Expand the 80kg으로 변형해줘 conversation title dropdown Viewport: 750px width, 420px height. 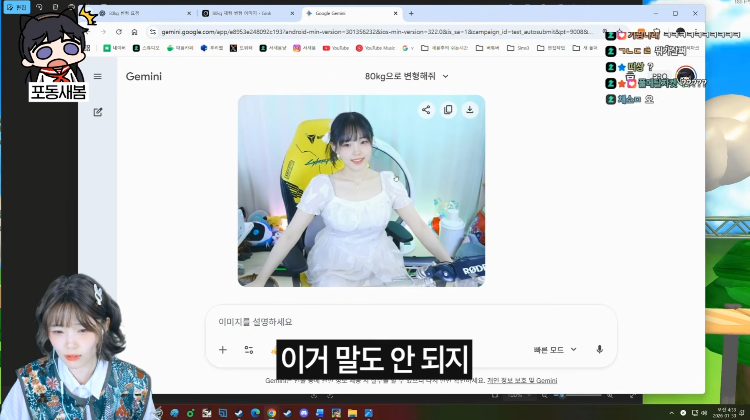click(407, 76)
